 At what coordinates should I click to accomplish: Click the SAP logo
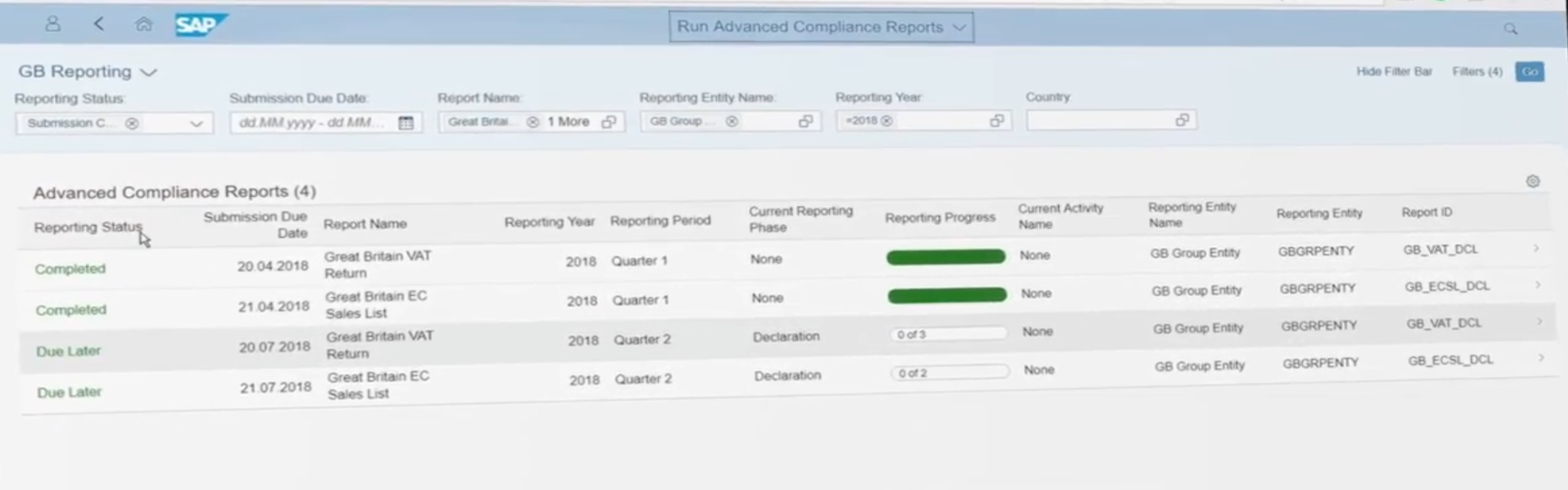(201, 24)
